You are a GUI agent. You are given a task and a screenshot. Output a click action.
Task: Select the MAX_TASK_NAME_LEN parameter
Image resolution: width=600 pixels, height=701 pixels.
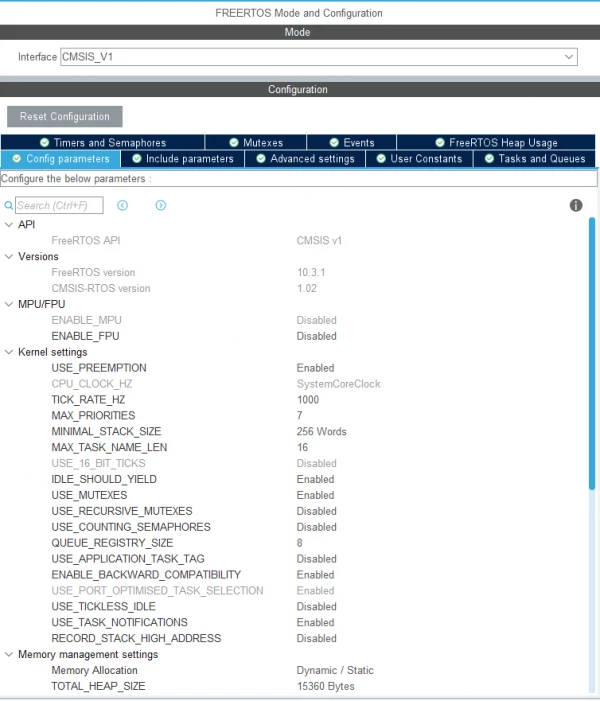(x=109, y=448)
